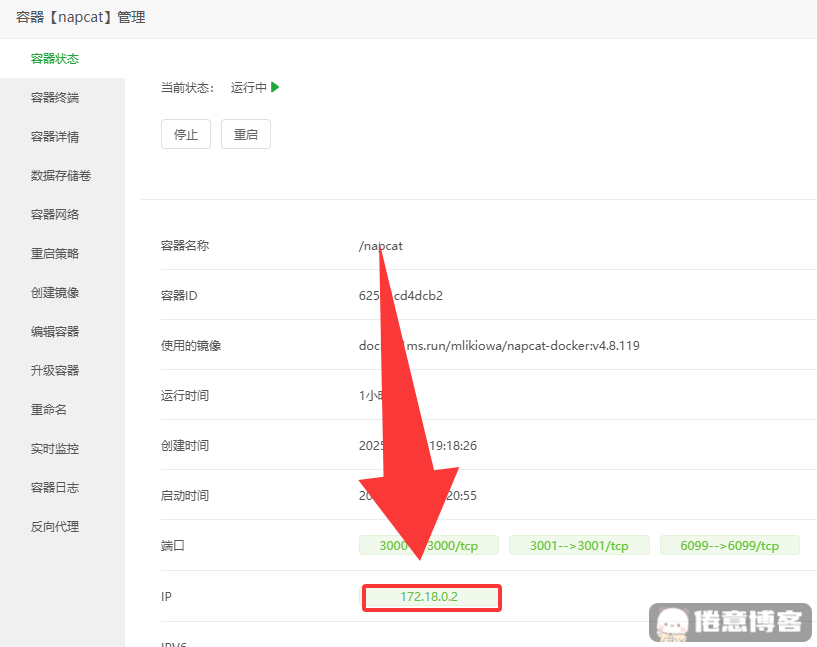817x647 pixels.
Task: Click 升级容器 sidebar item
Action: [55, 371]
